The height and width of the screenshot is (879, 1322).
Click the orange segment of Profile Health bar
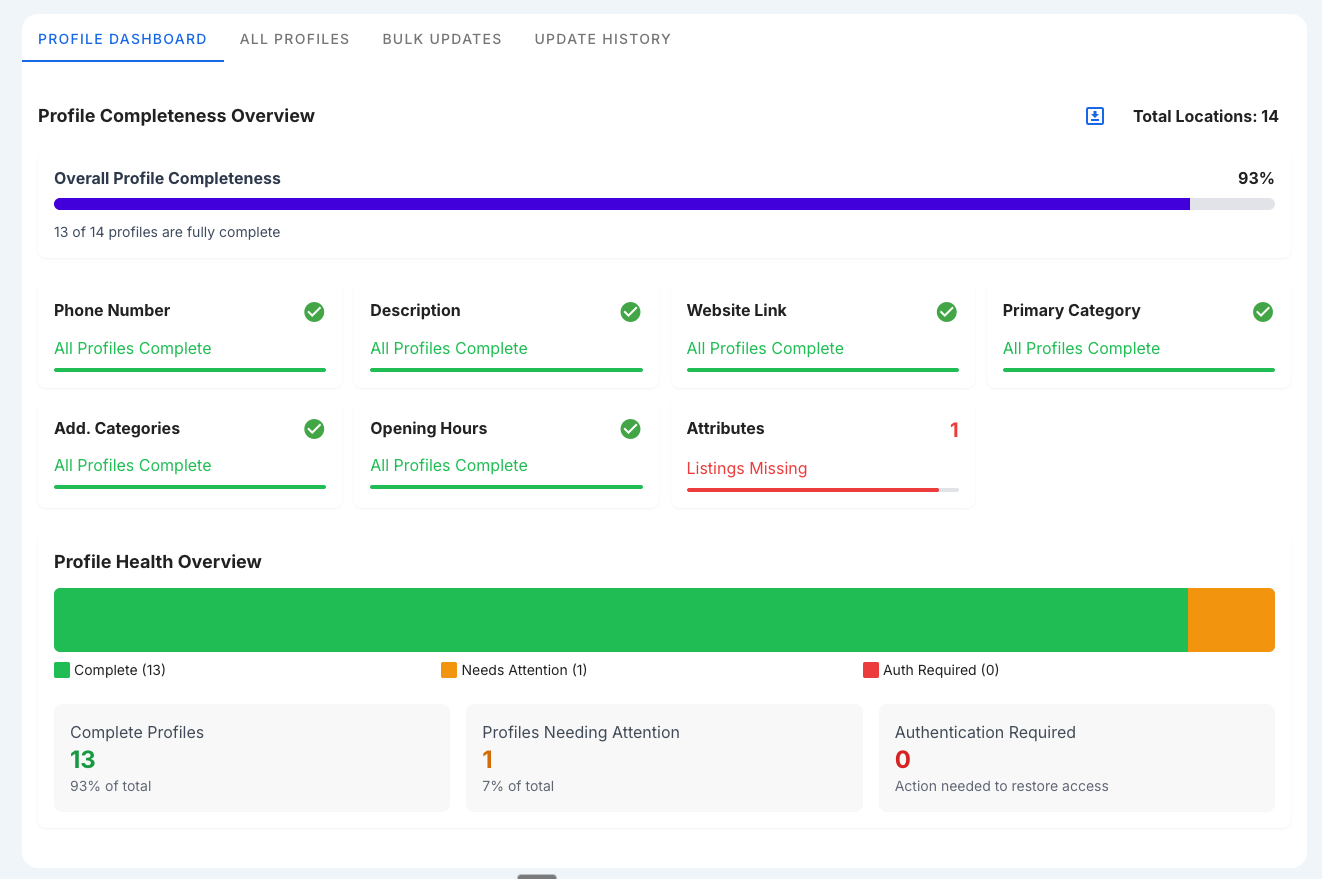[x=1231, y=619]
